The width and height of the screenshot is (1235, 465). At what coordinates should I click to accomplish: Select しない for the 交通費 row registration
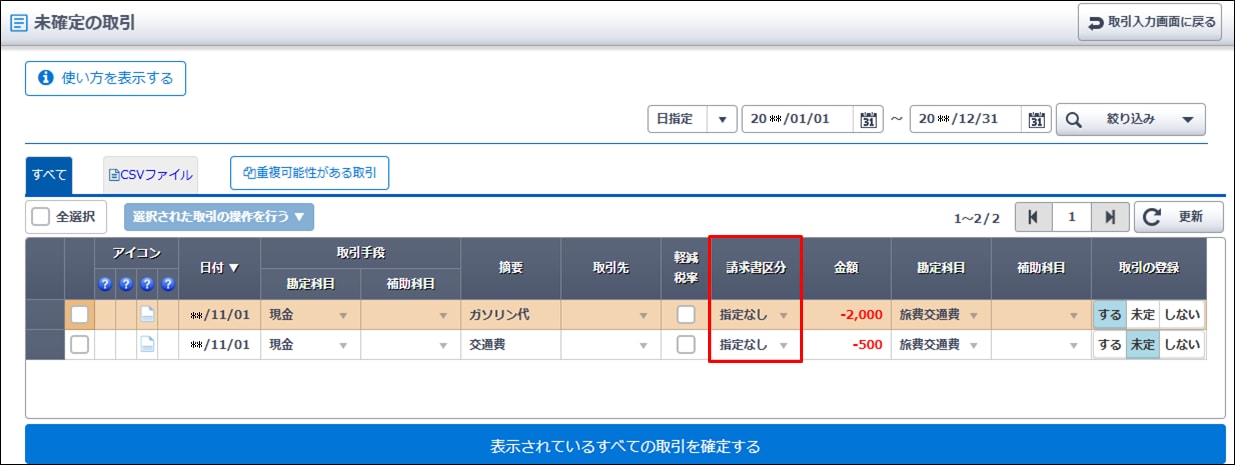tap(1181, 345)
